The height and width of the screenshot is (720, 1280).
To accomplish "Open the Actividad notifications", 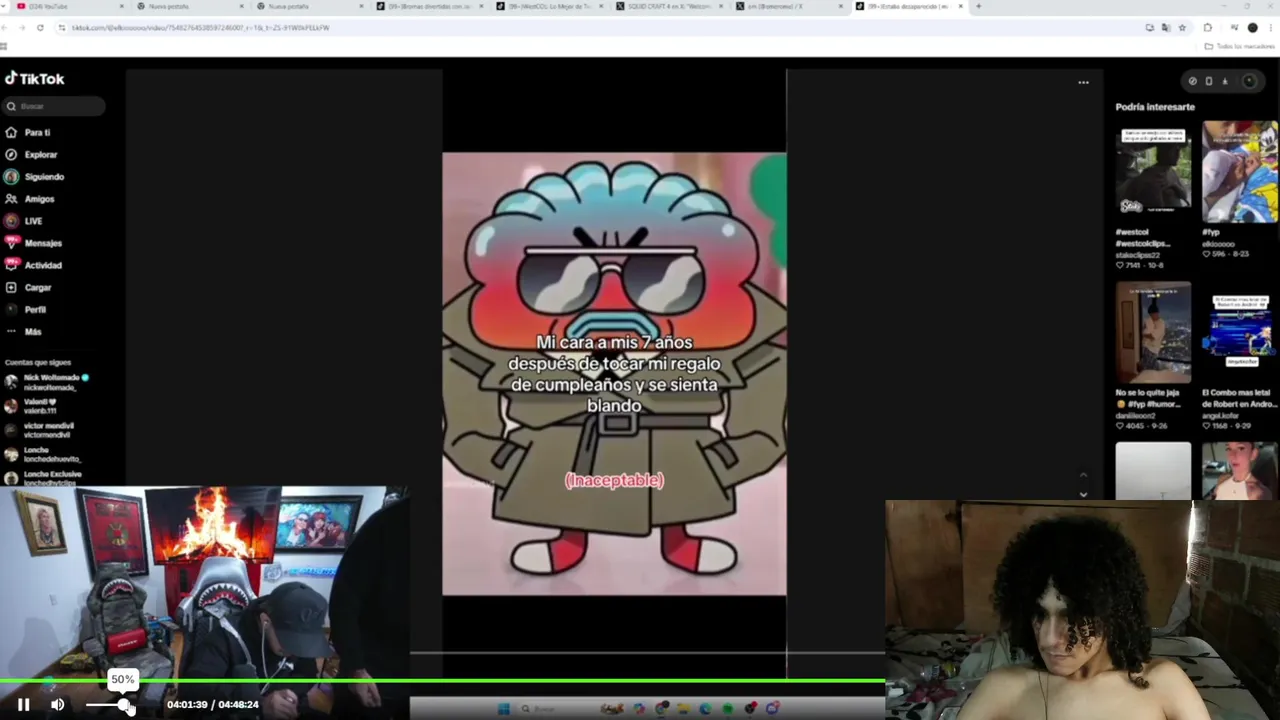I will point(33,265).
